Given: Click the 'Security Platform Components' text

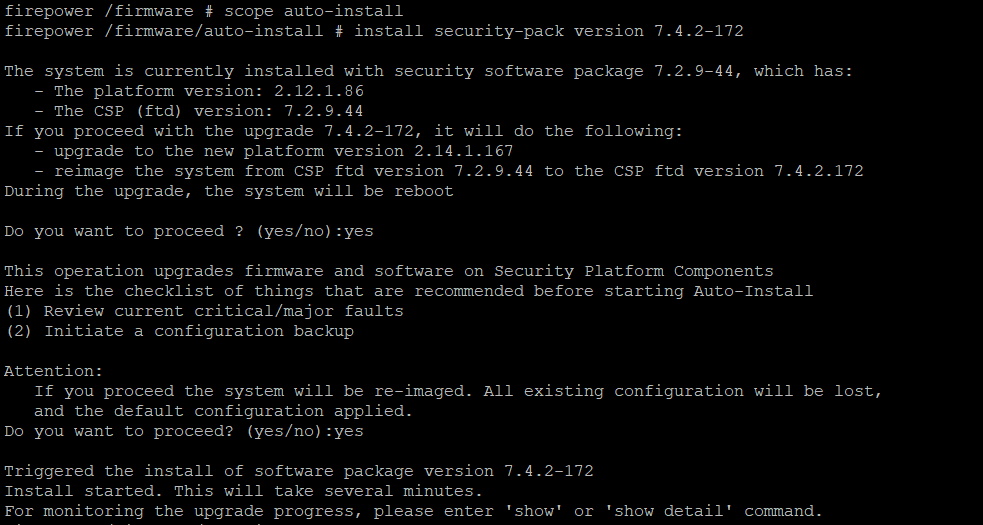Looking at the screenshot, I should (634, 272).
